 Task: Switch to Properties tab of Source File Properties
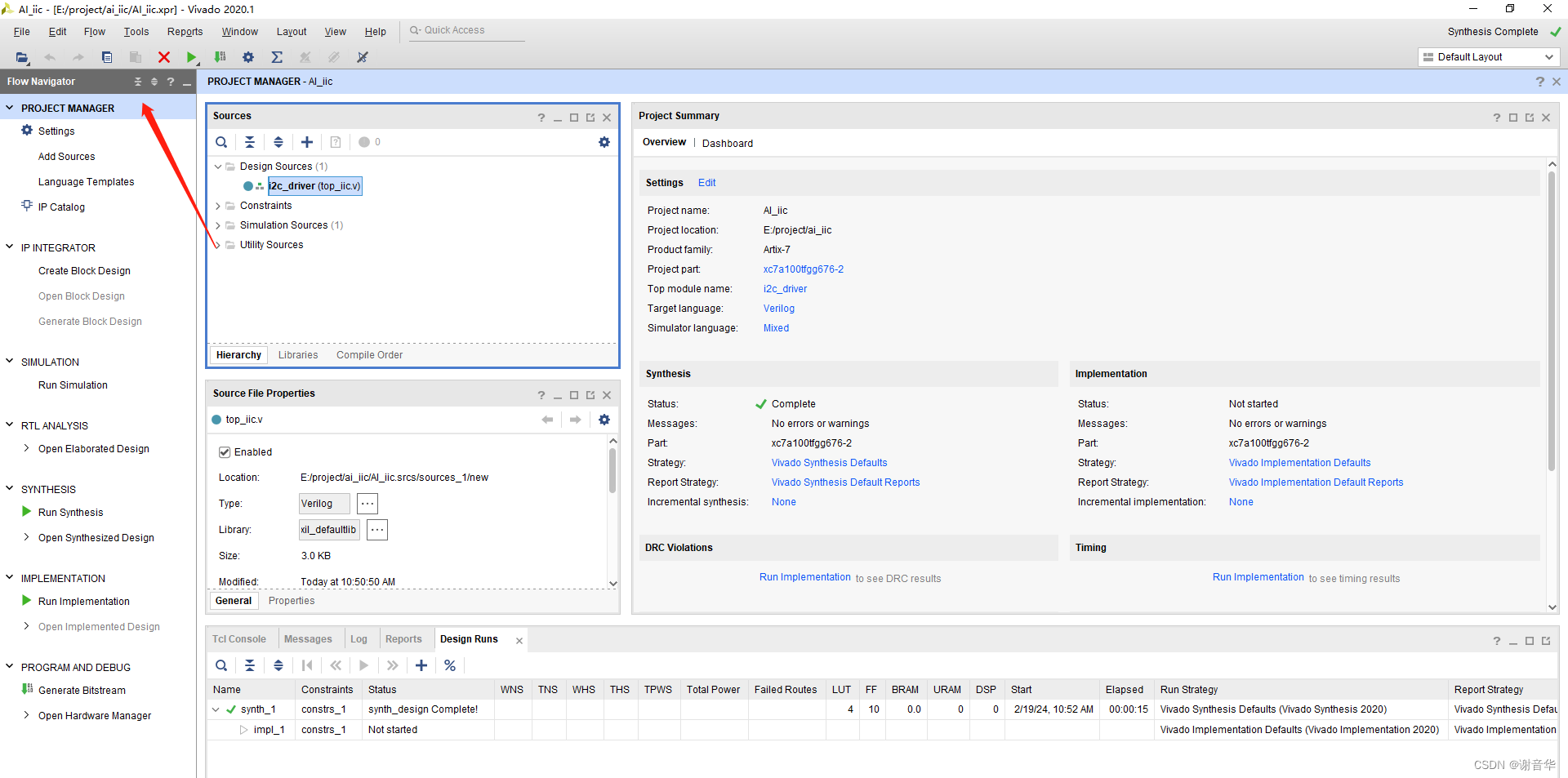click(x=292, y=601)
